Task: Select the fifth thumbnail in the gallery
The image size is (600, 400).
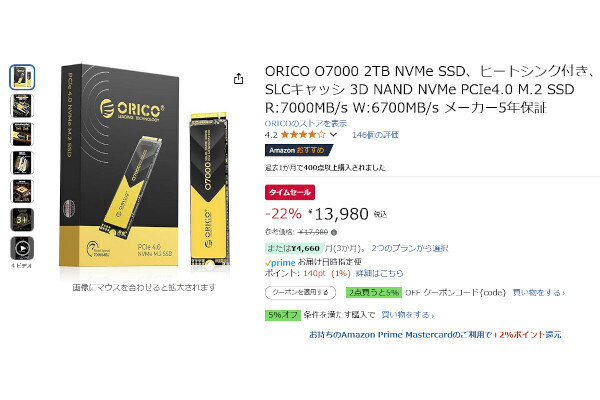Action: (22, 191)
